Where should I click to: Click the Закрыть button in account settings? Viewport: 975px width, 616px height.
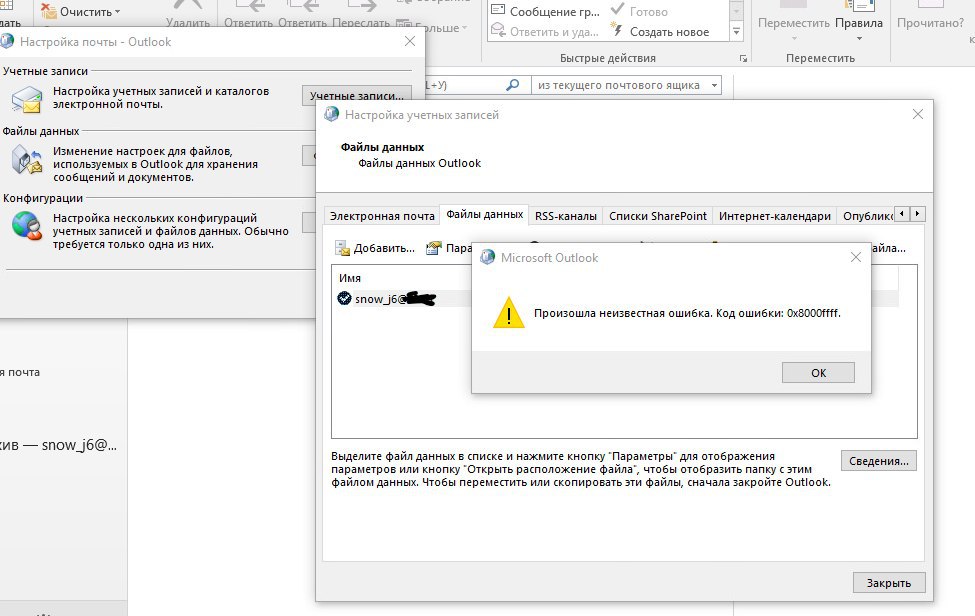[889, 582]
